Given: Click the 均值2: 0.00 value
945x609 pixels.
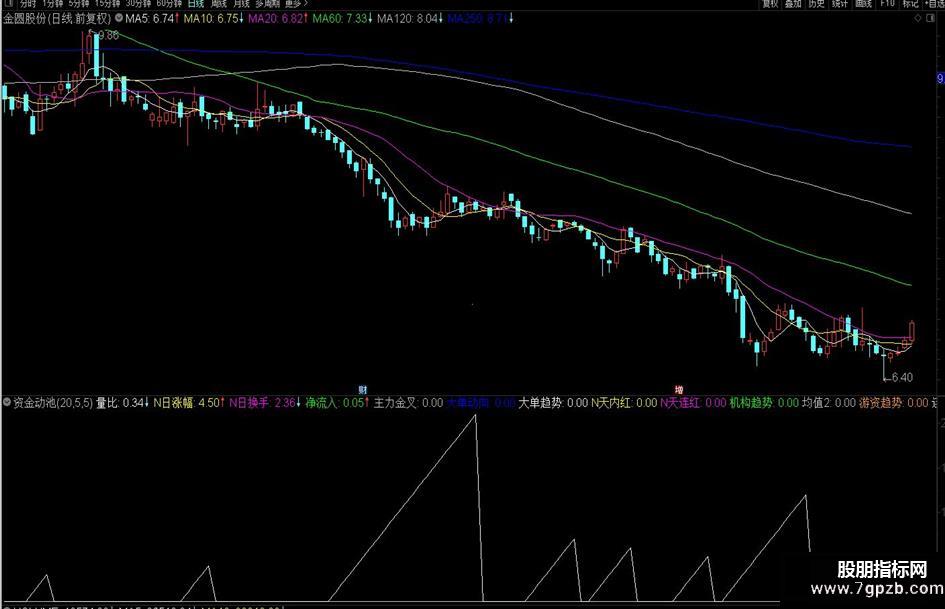Looking at the screenshot, I should pyautogui.click(x=829, y=402).
